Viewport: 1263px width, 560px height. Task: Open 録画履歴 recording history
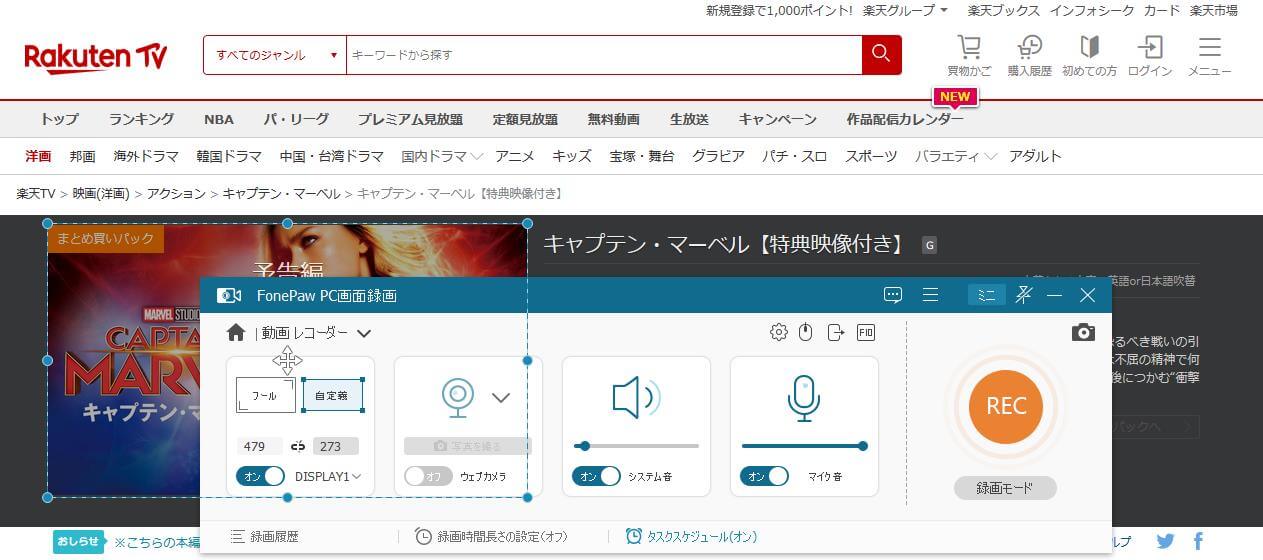point(264,537)
